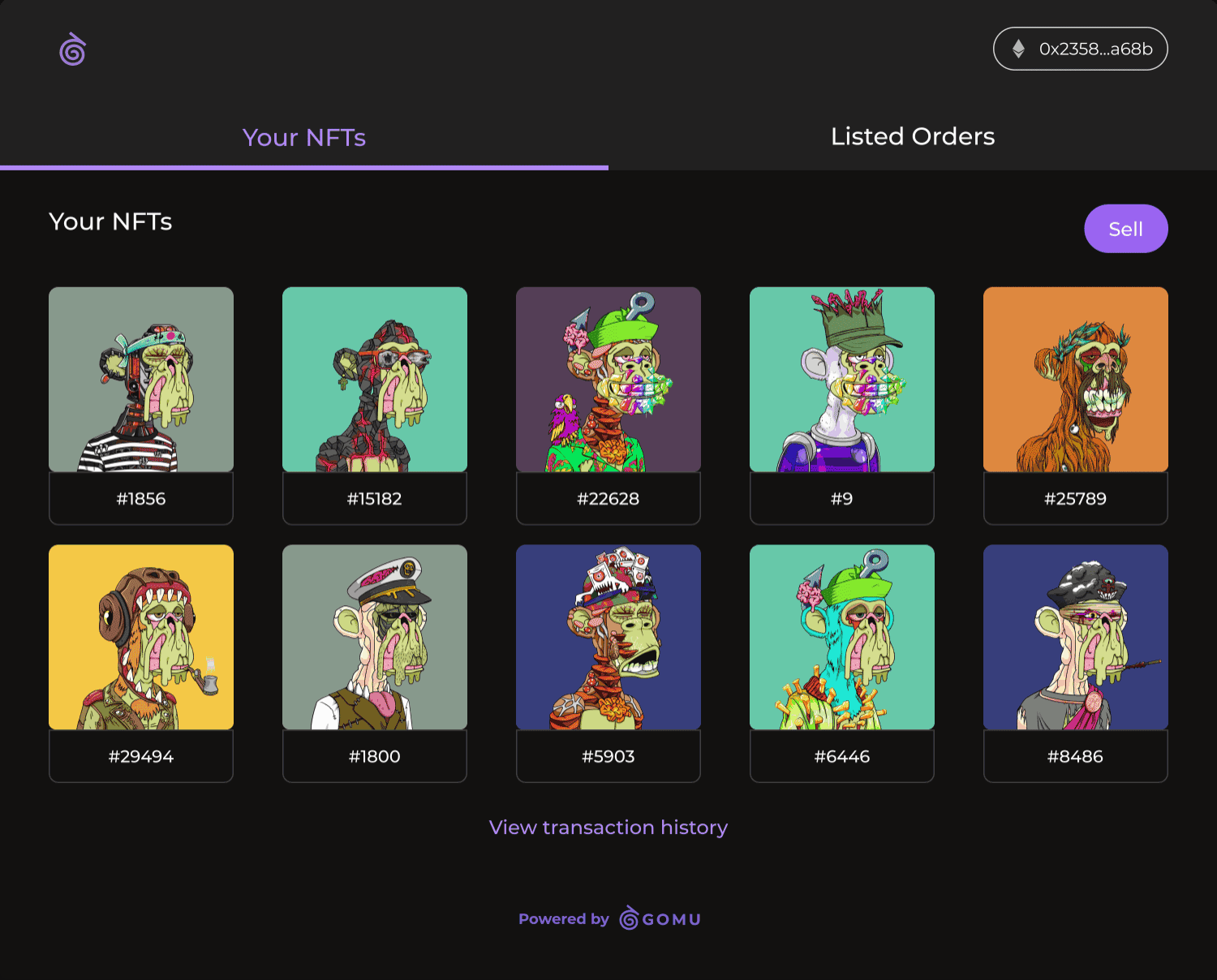Viewport: 1217px width, 980px height.
Task: Select NFT thumbnail #6446
Action: pos(842,638)
